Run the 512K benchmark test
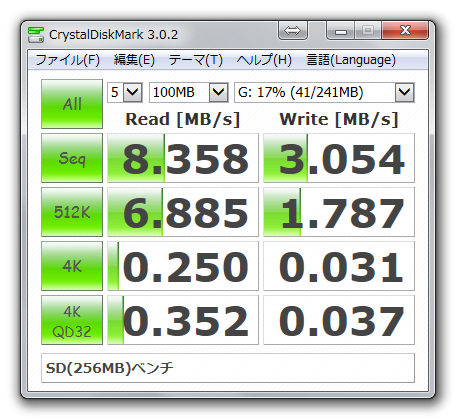This screenshot has height=419, width=456. point(72,212)
